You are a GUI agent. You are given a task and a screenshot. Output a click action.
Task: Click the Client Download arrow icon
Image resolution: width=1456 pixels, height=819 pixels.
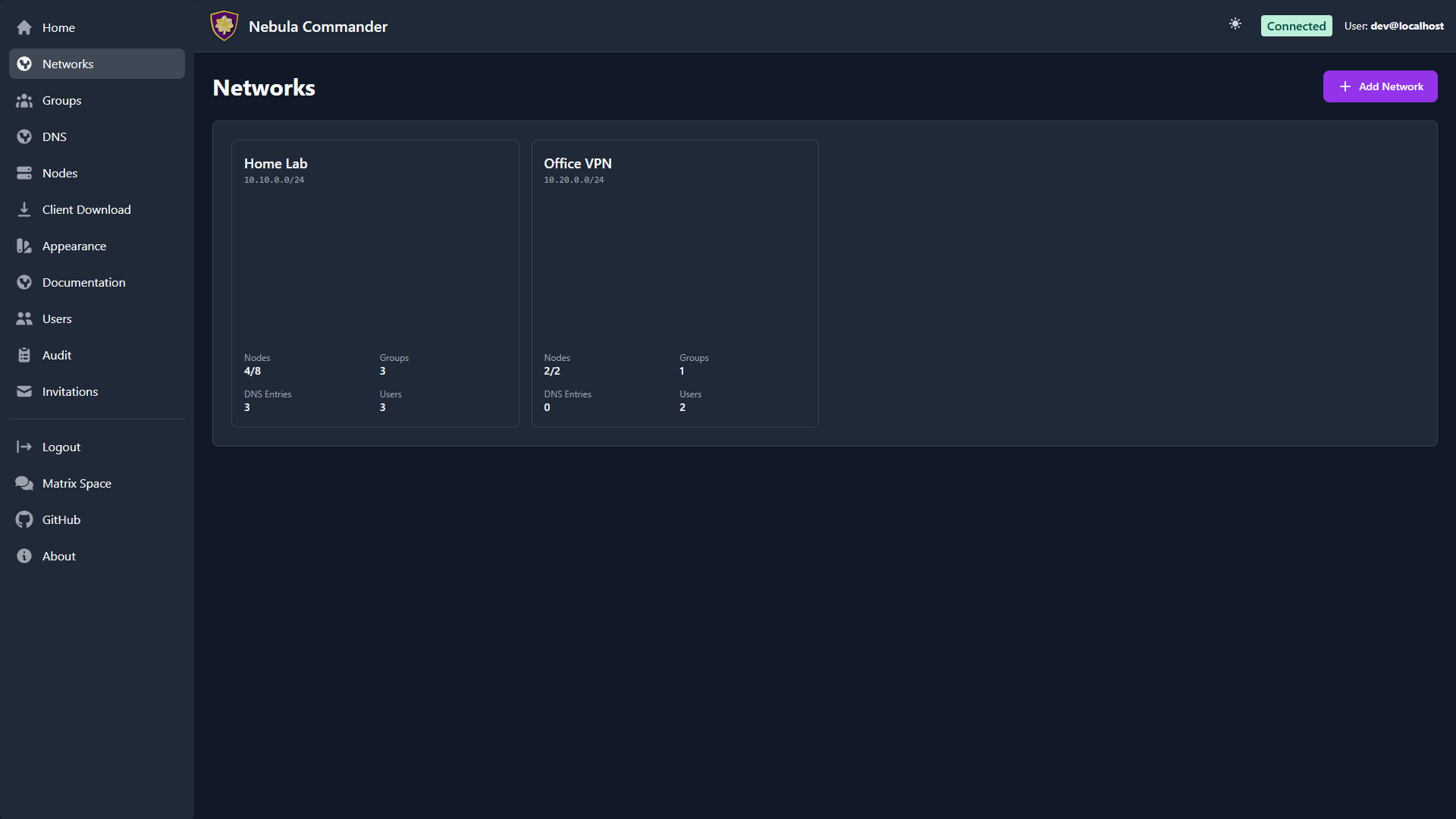pos(24,209)
